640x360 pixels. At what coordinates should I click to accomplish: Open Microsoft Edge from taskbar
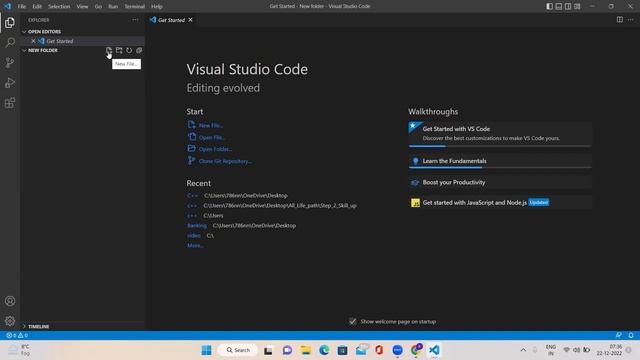324,350
